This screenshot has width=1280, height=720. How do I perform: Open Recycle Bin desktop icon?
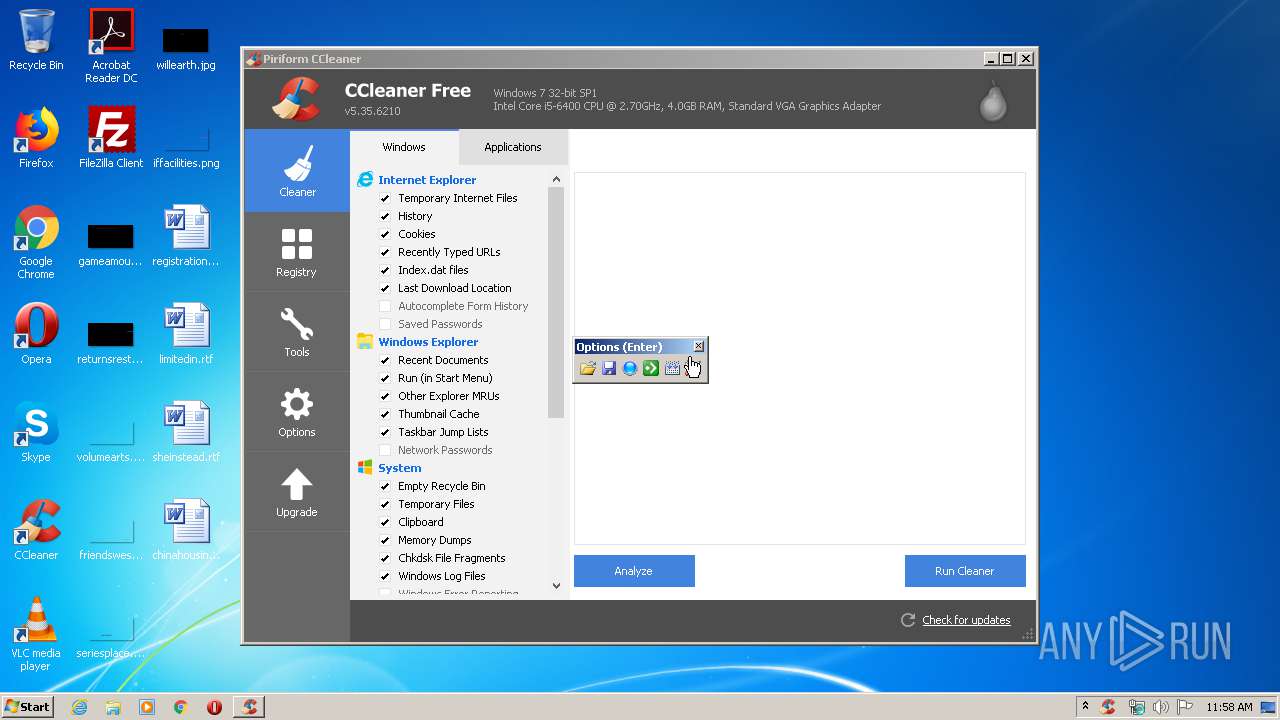[36, 41]
